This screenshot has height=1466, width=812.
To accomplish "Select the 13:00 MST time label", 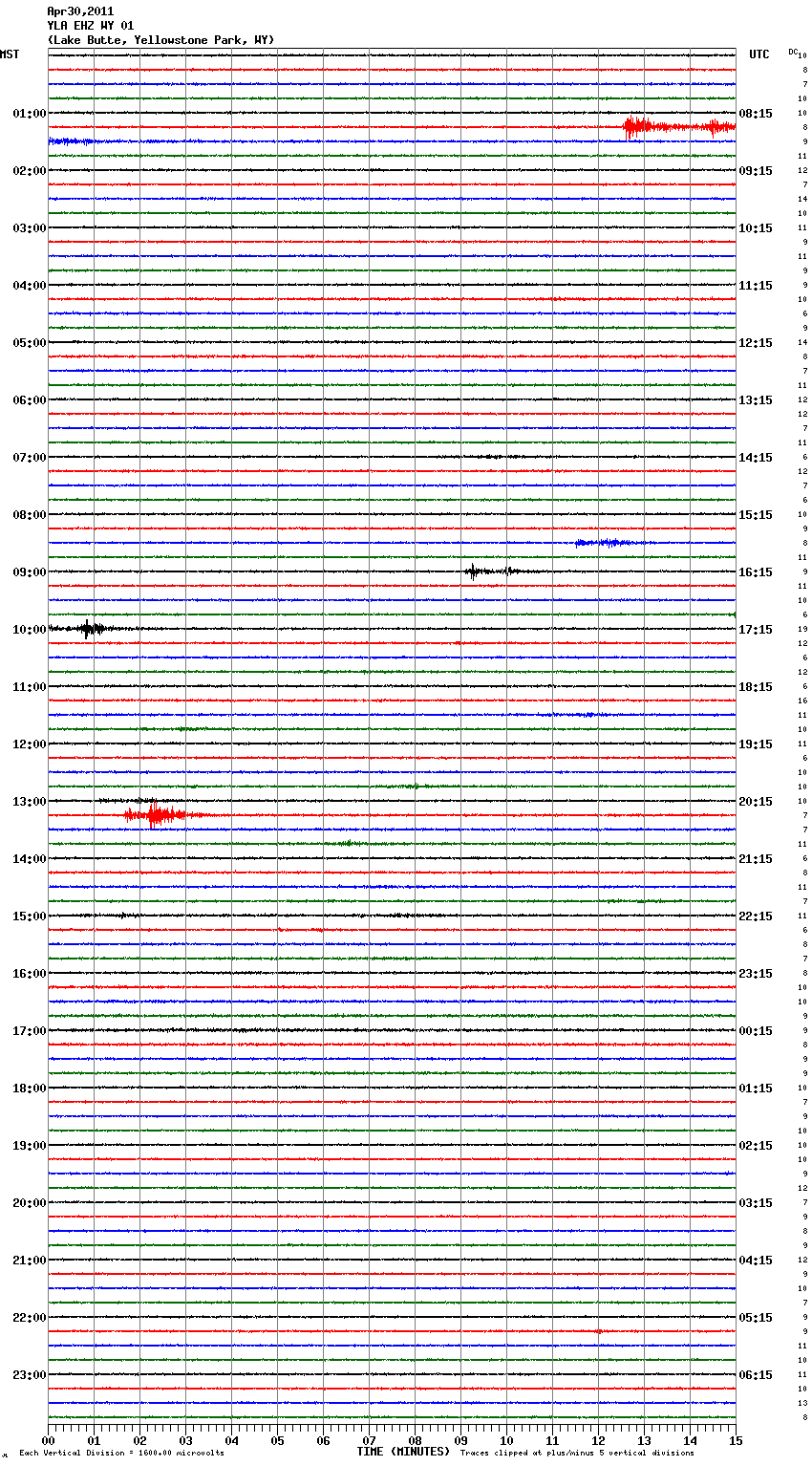I will [x=30, y=802].
